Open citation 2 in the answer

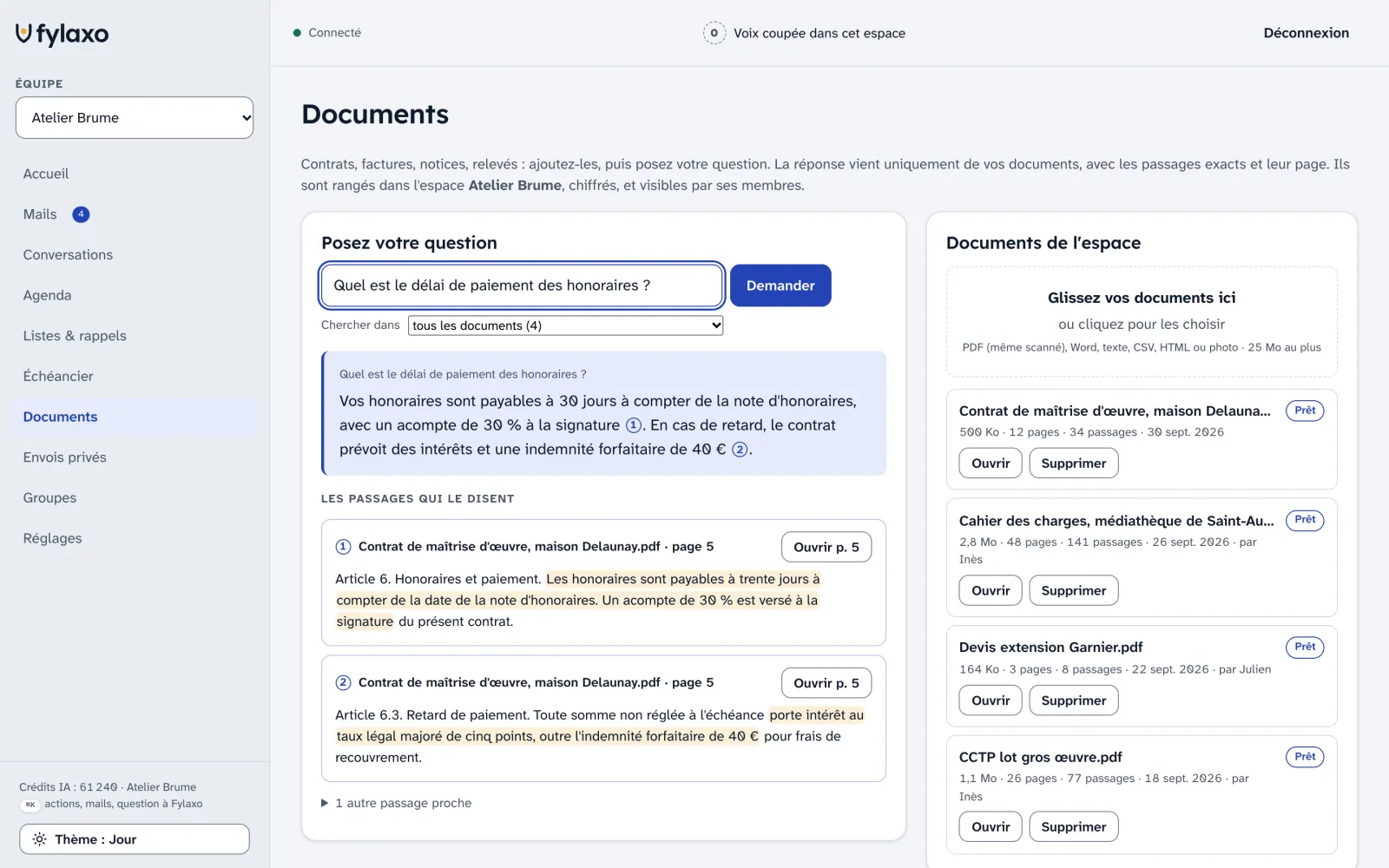click(x=740, y=450)
